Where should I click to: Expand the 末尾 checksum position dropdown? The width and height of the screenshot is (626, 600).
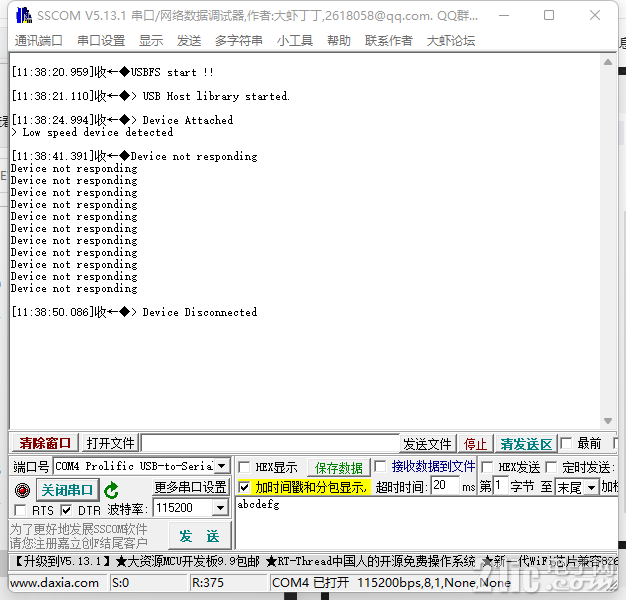[591, 487]
